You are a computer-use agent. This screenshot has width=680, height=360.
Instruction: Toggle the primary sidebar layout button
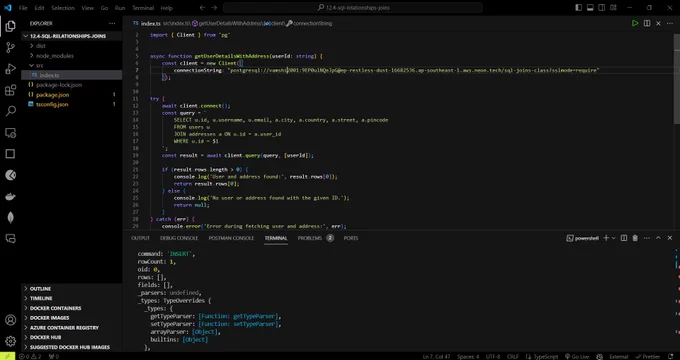(x=579, y=8)
